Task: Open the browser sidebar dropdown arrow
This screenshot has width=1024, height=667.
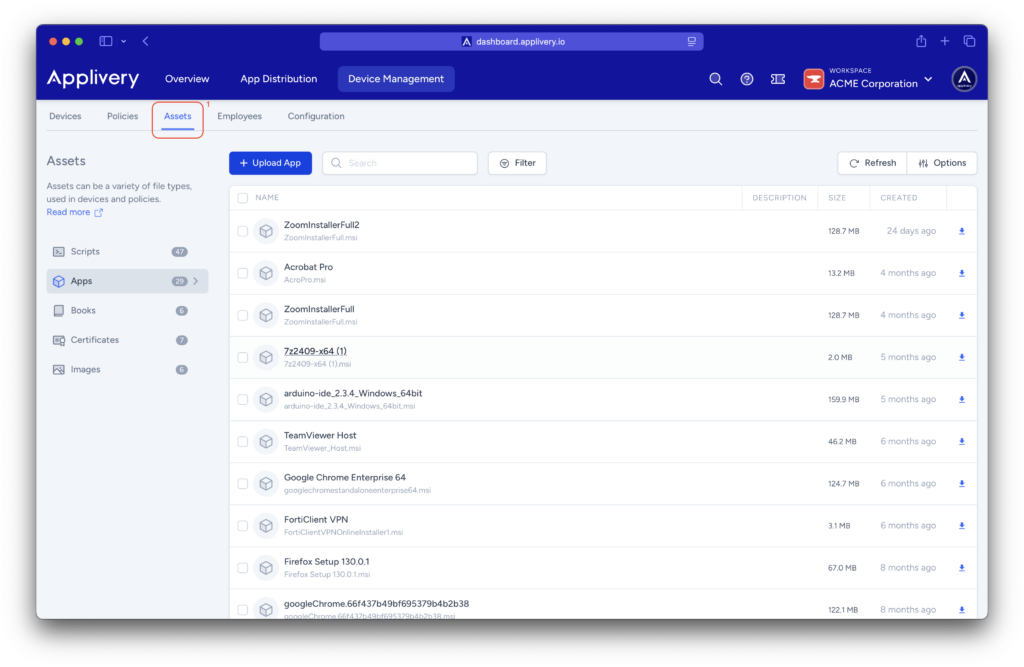Action: click(x=123, y=41)
